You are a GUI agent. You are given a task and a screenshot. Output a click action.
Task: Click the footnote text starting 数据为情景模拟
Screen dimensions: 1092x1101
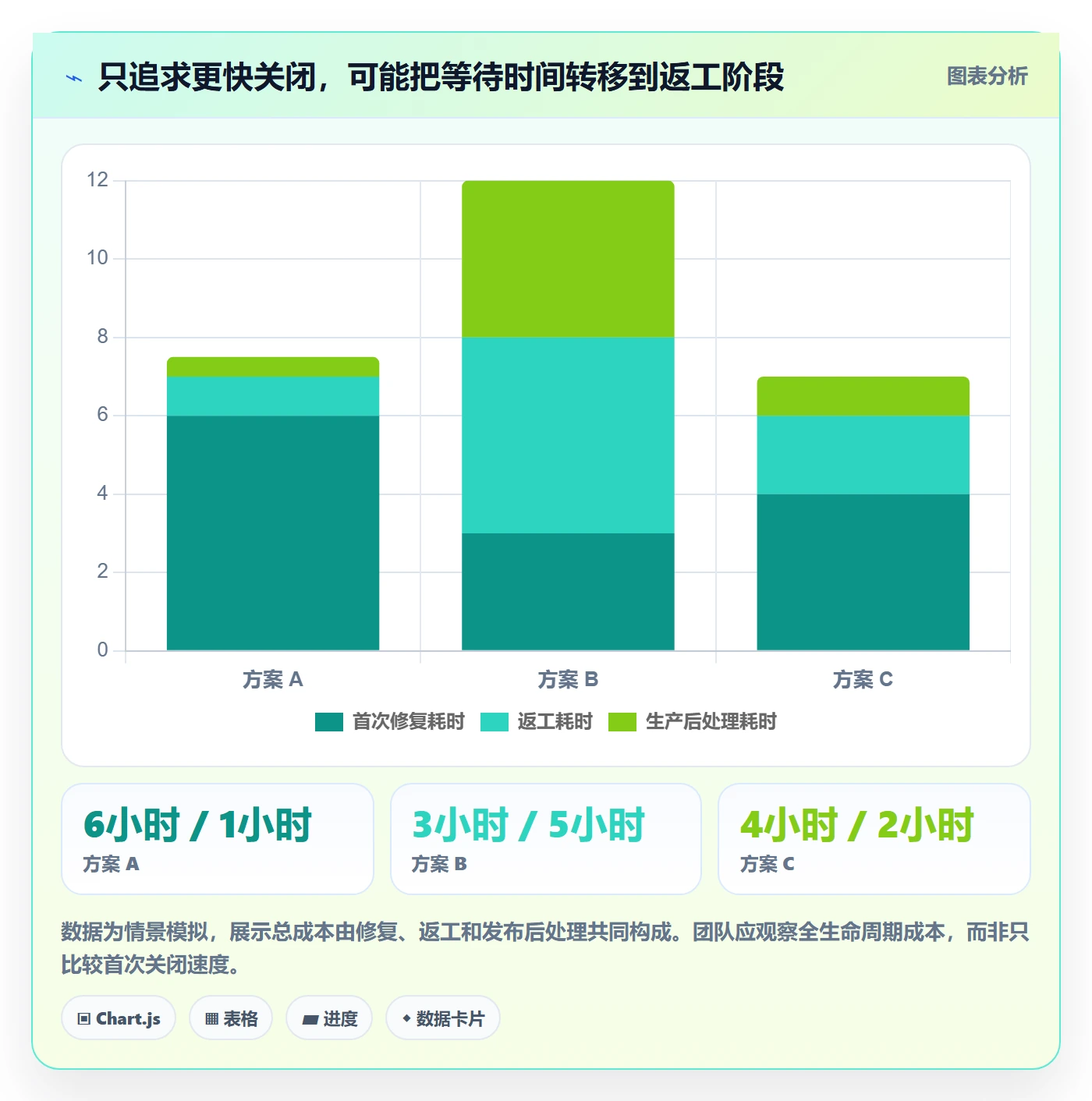[x=544, y=948]
